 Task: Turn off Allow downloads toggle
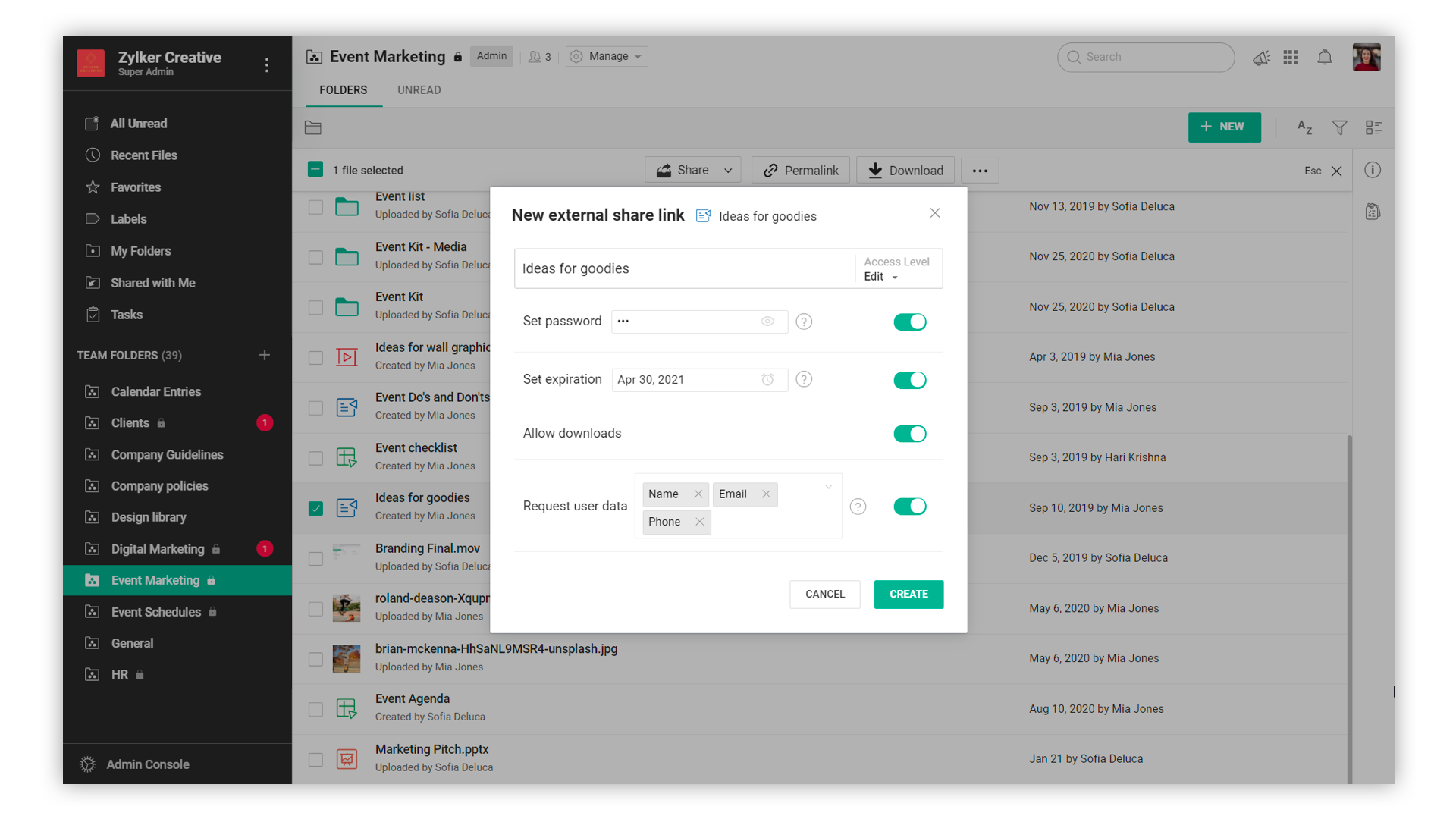[909, 434]
